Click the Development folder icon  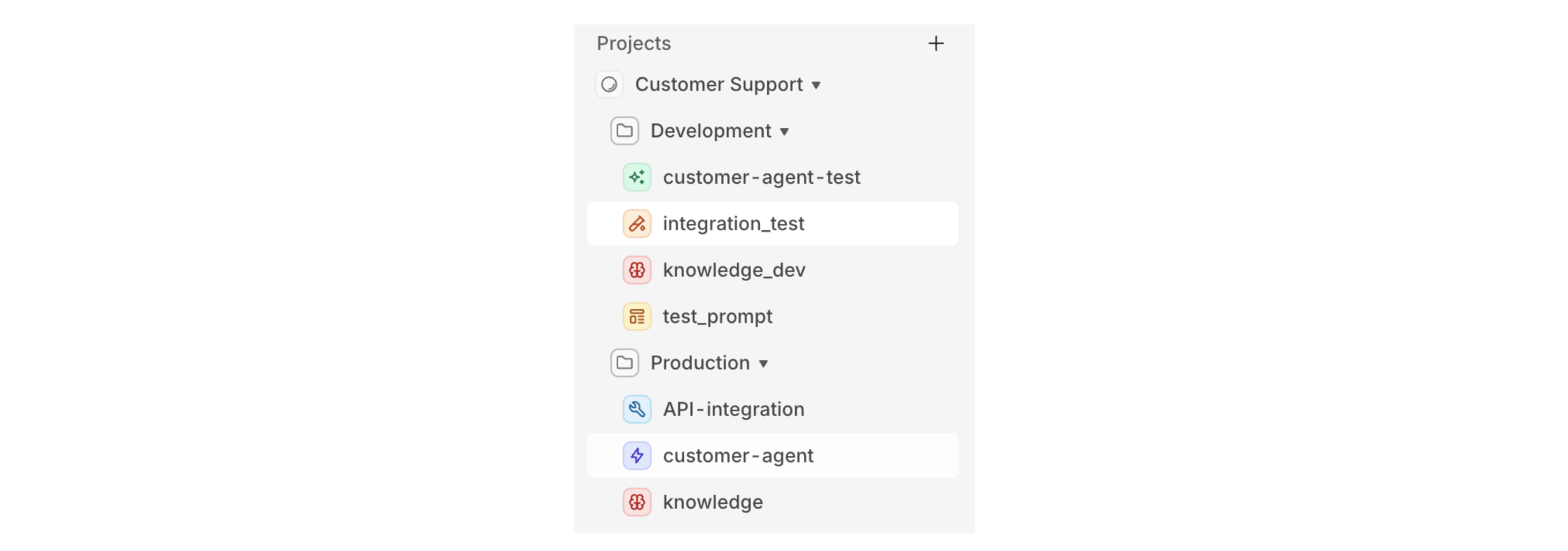click(624, 131)
